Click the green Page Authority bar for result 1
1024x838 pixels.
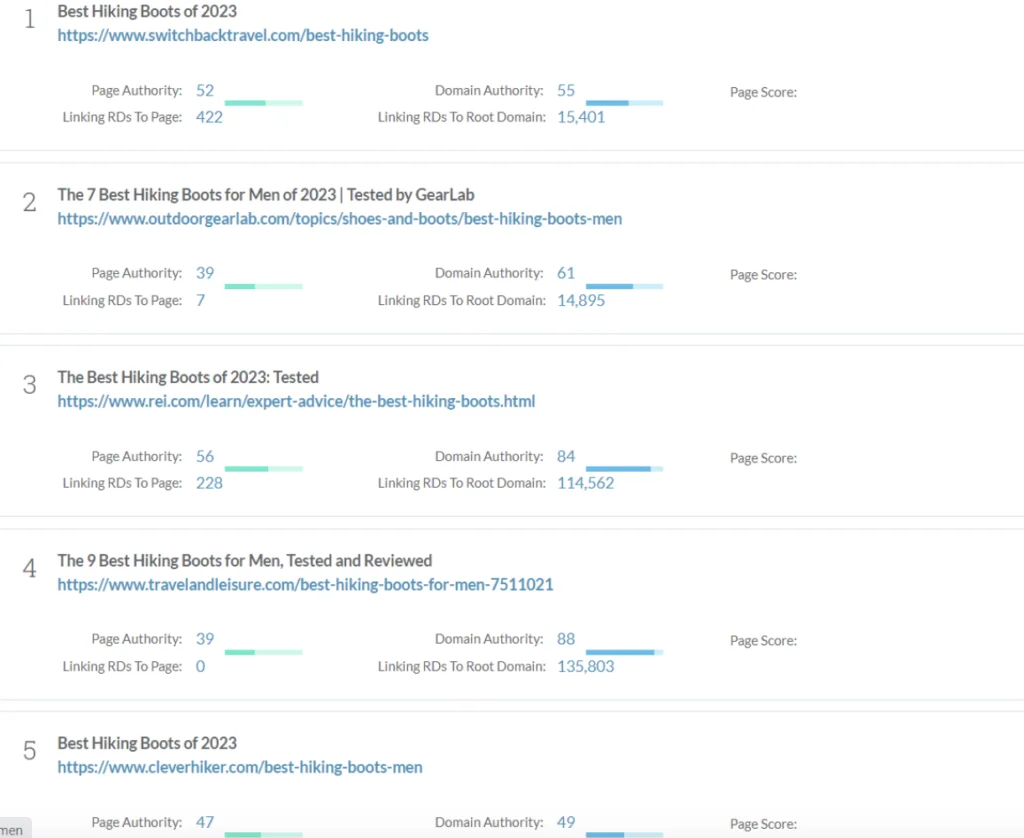click(263, 103)
